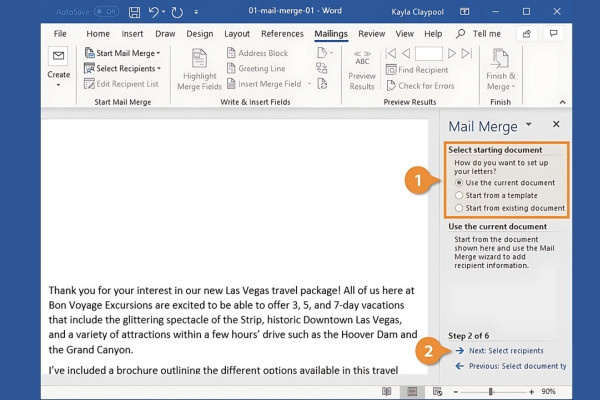This screenshot has height=400, width=600.
Task: Click the Undo arrow icon
Action: click(x=153, y=12)
